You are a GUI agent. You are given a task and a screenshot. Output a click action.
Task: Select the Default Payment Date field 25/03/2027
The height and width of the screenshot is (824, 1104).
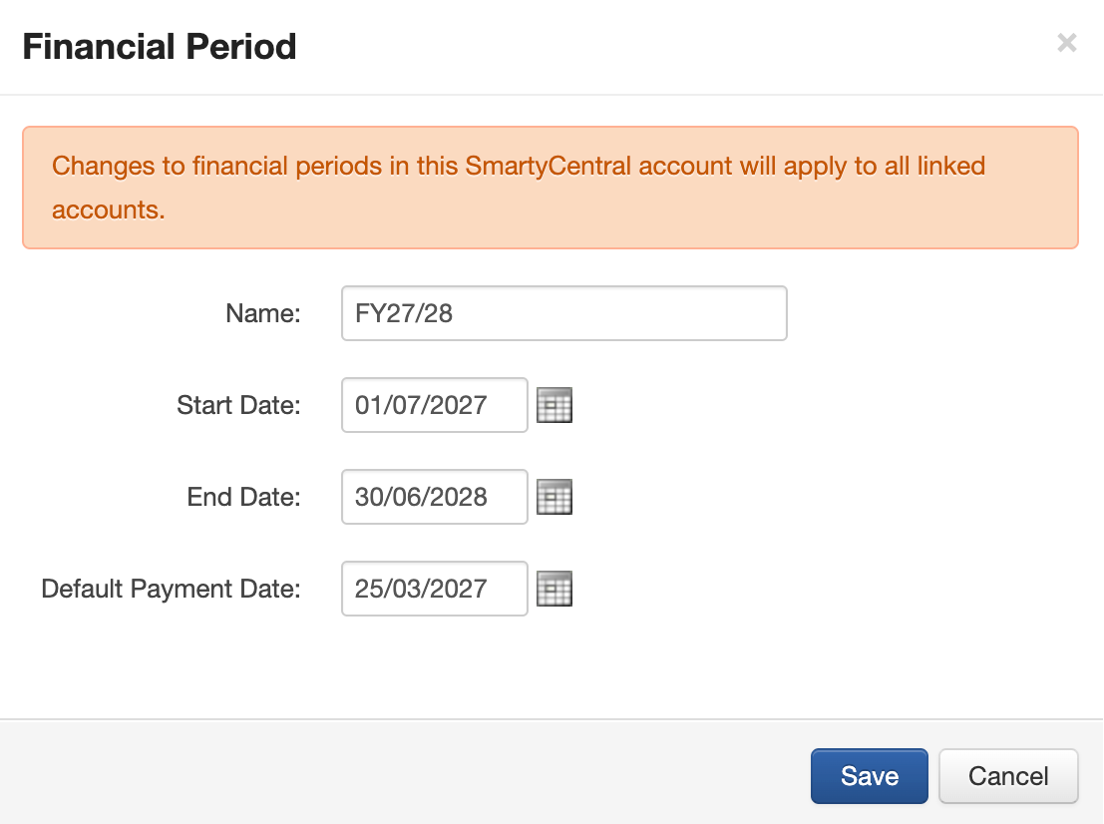coord(434,589)
